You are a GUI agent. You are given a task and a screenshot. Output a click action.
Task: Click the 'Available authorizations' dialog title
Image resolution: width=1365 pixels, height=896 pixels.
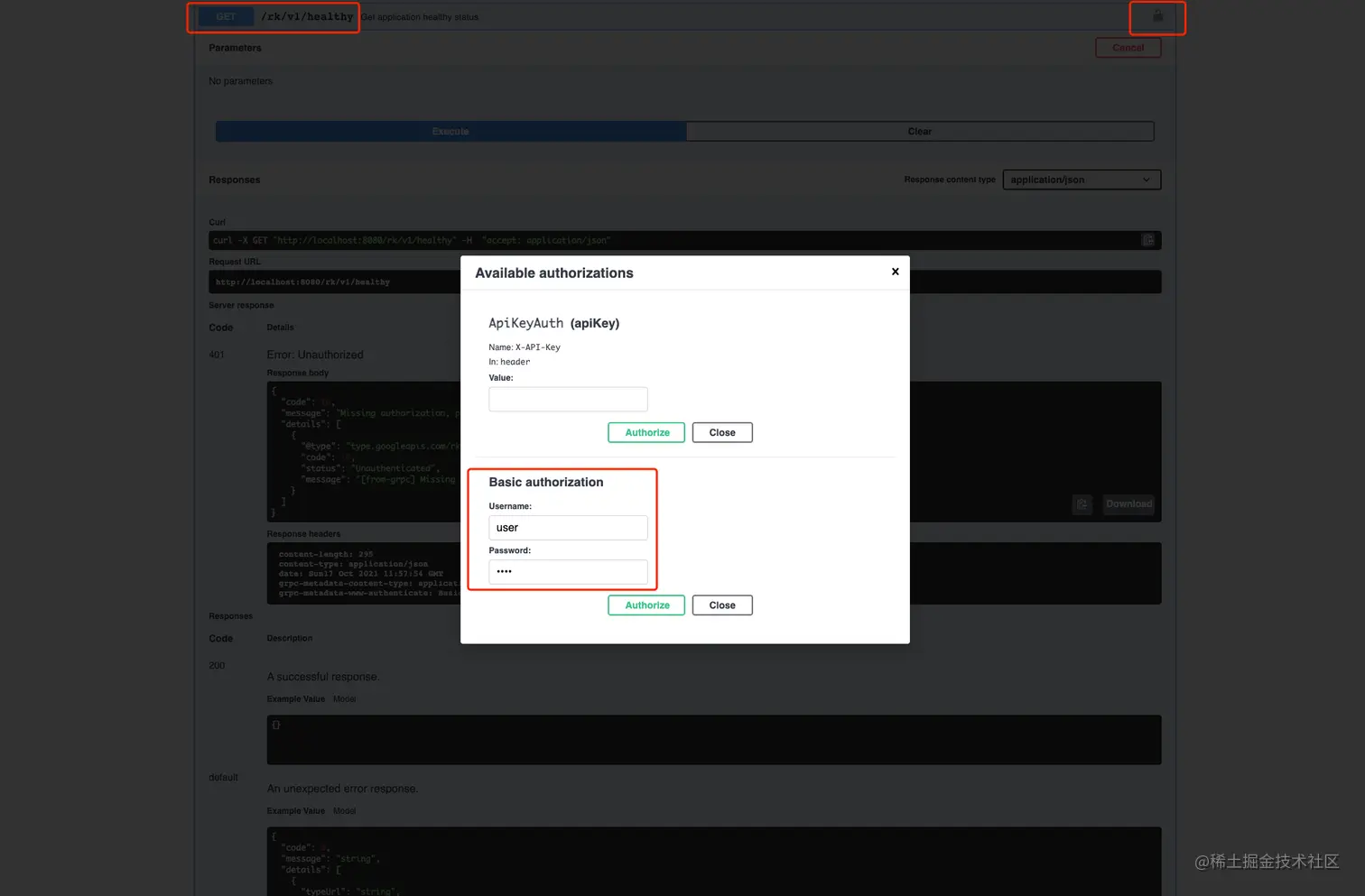(554, 272)
